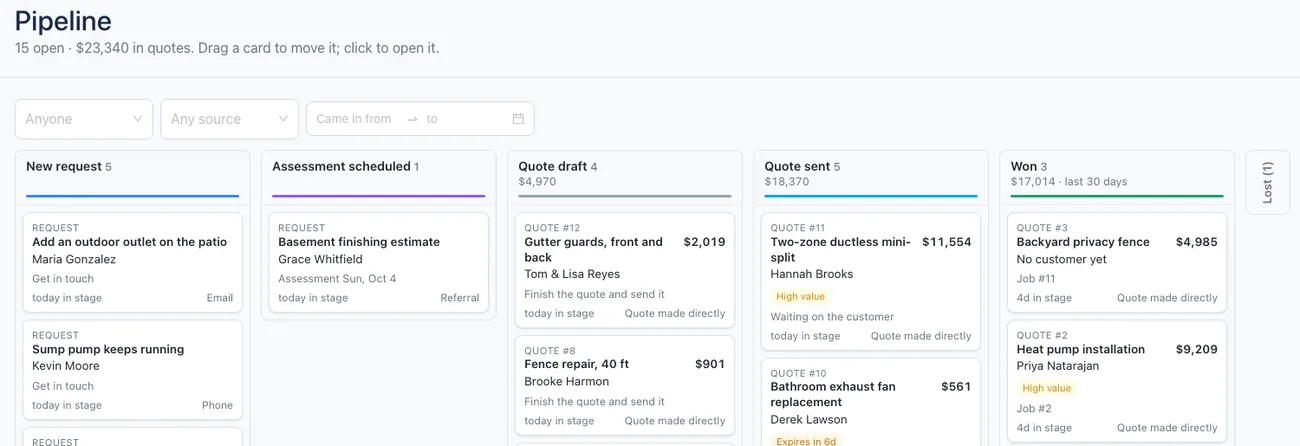Click the $9,209 quote amount
Image resolution: width=1300 pixels, height=446 pixels.
pos(1196,349)
